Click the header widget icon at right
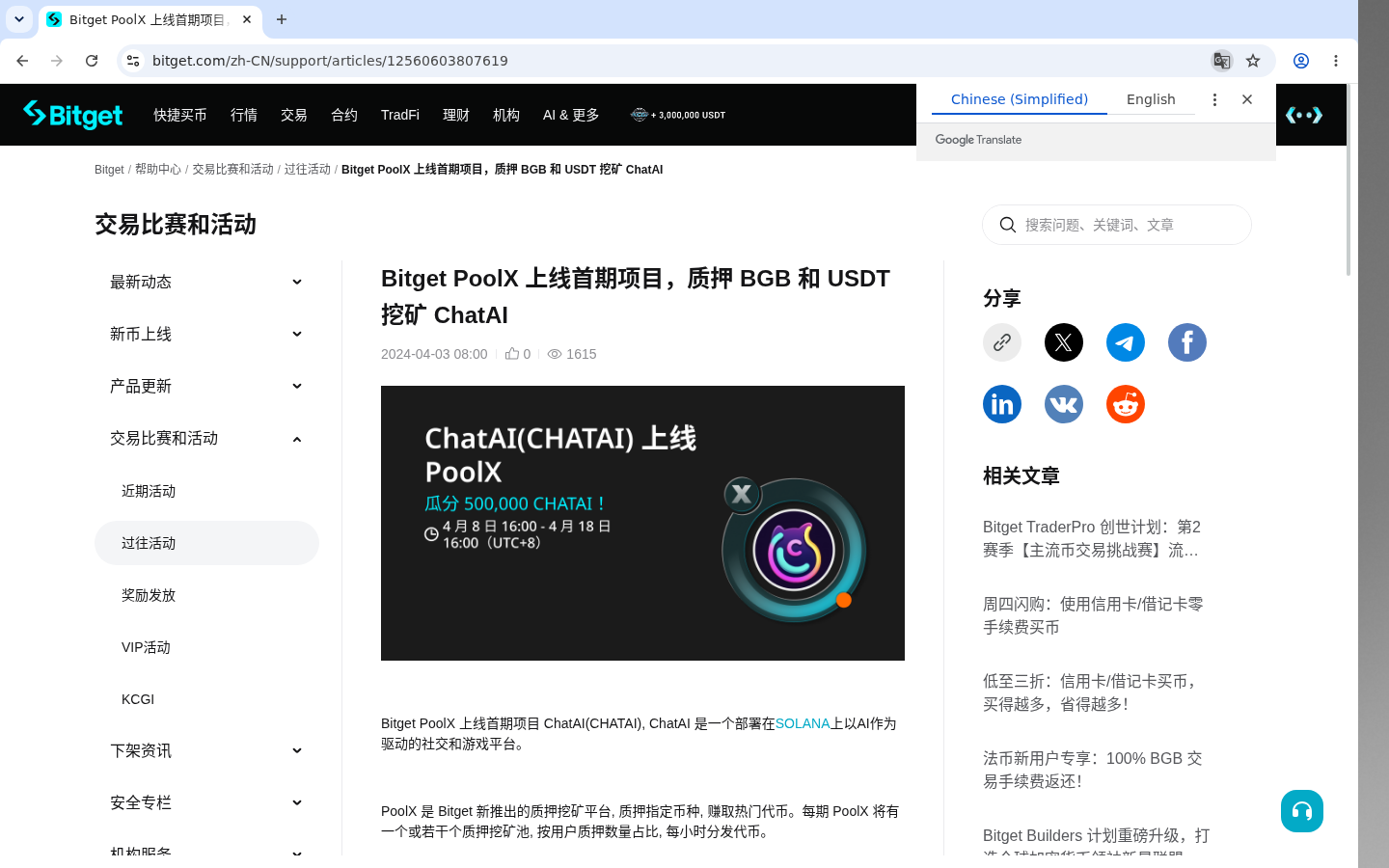 [x=1304, y=115]
